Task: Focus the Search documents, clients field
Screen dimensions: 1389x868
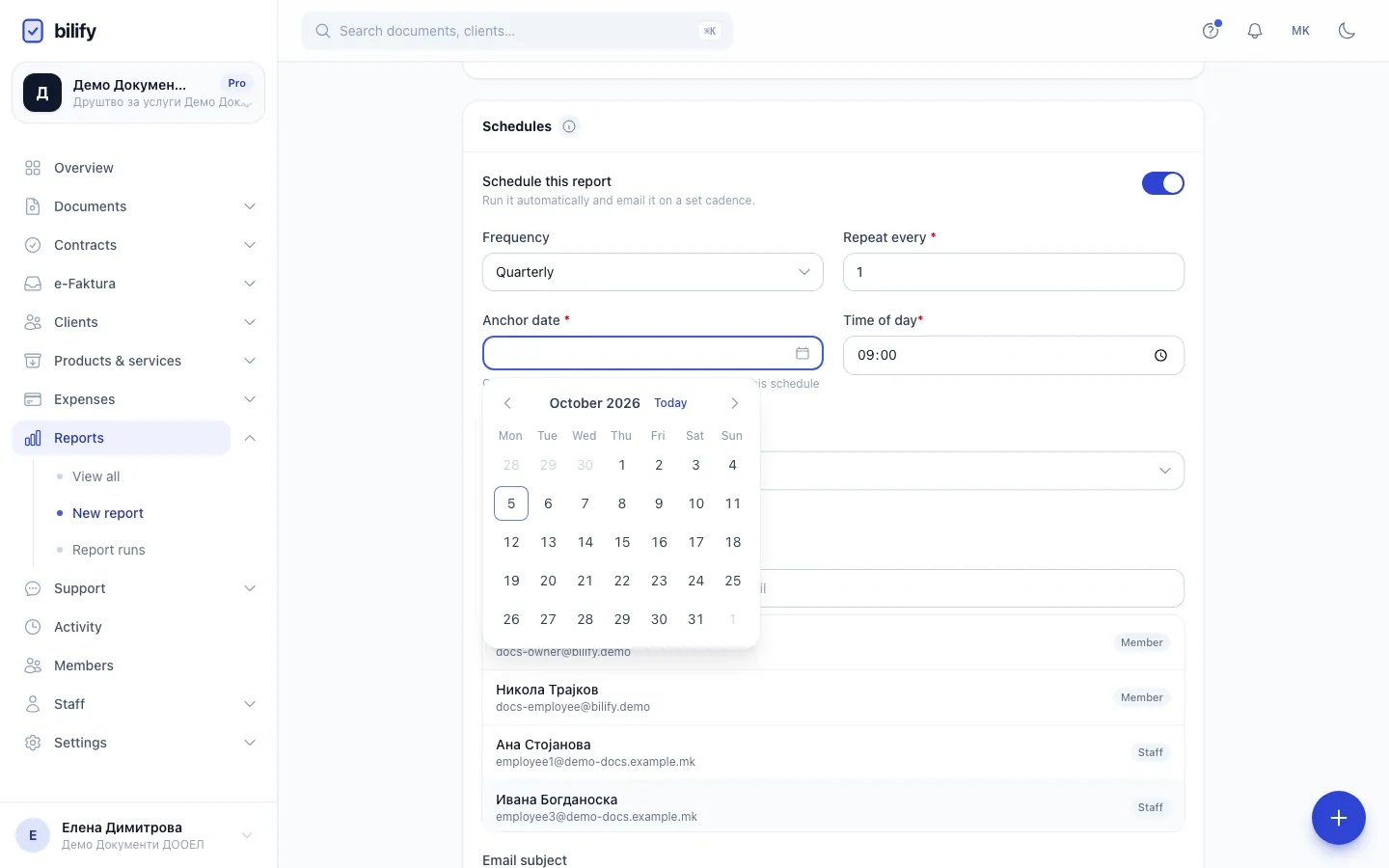Action: tap(517, 31)
